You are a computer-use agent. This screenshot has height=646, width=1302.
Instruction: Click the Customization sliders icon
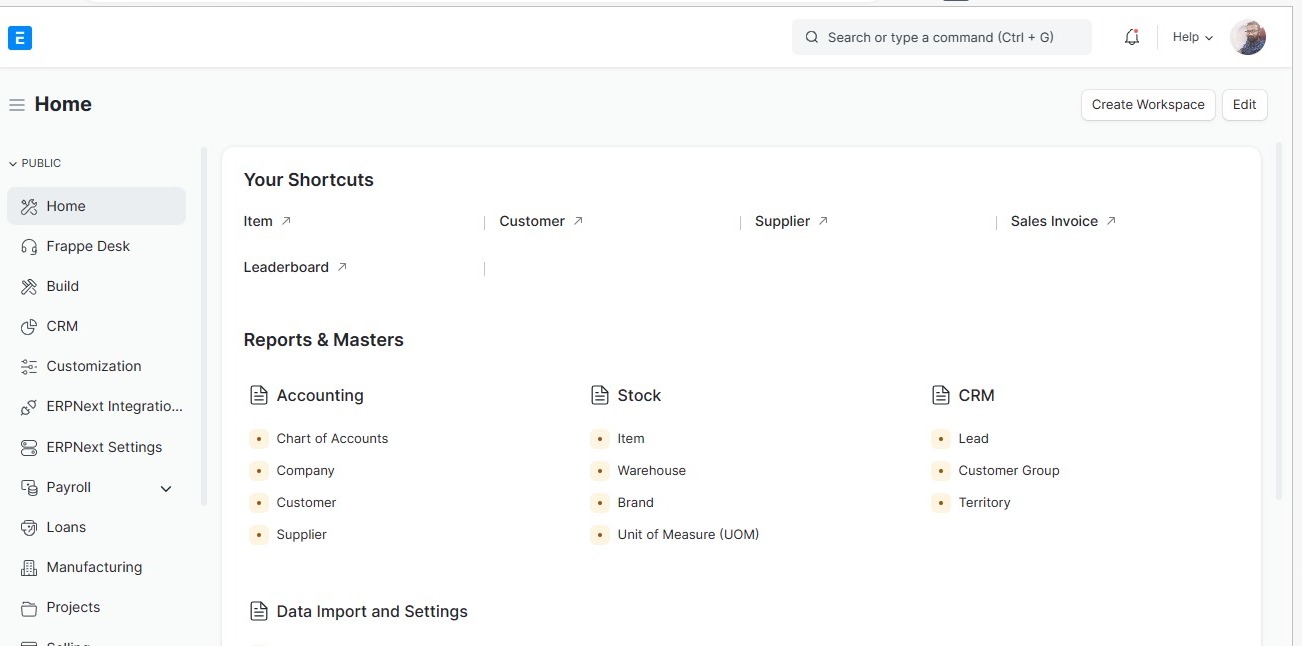click(x=28, y=367)
